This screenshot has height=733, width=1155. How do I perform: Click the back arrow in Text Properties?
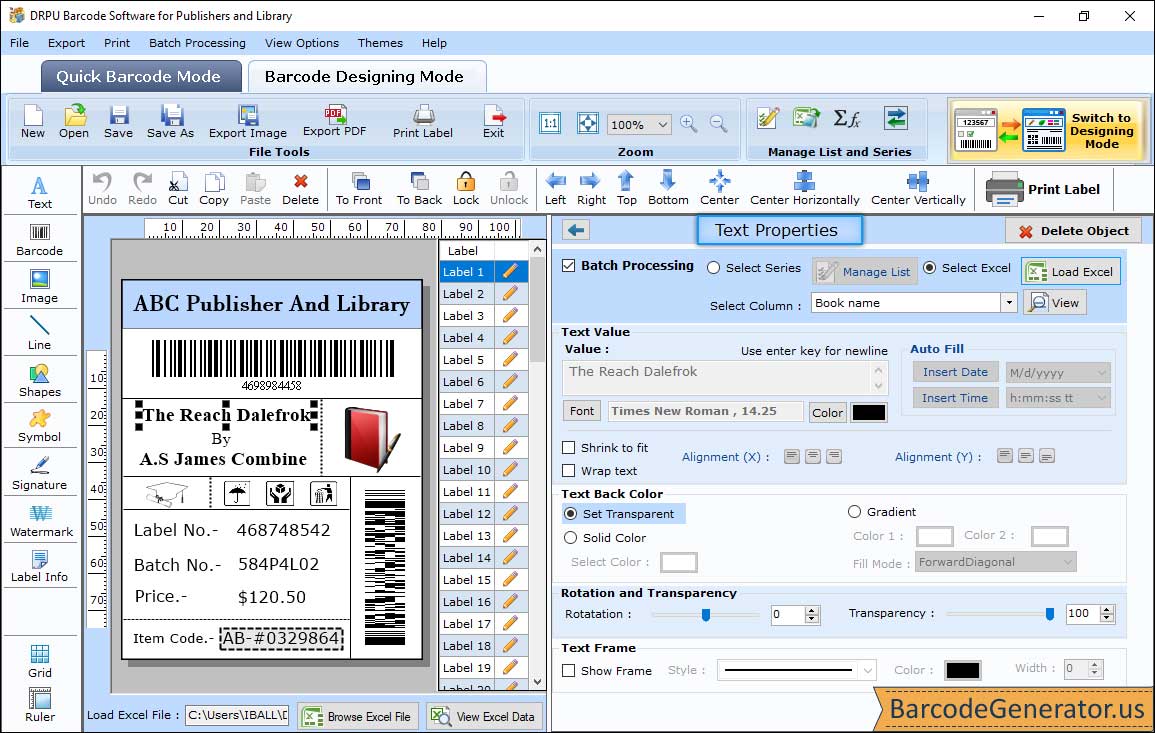click(x=576, y=231)
